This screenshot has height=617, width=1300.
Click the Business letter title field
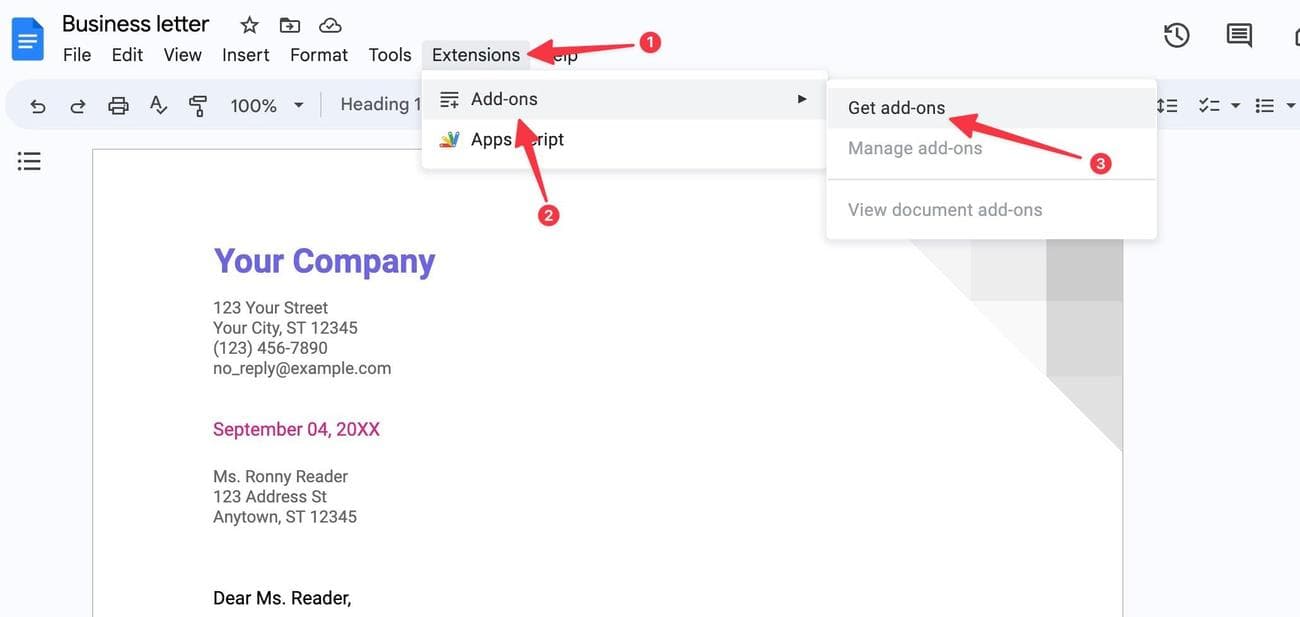135,24
